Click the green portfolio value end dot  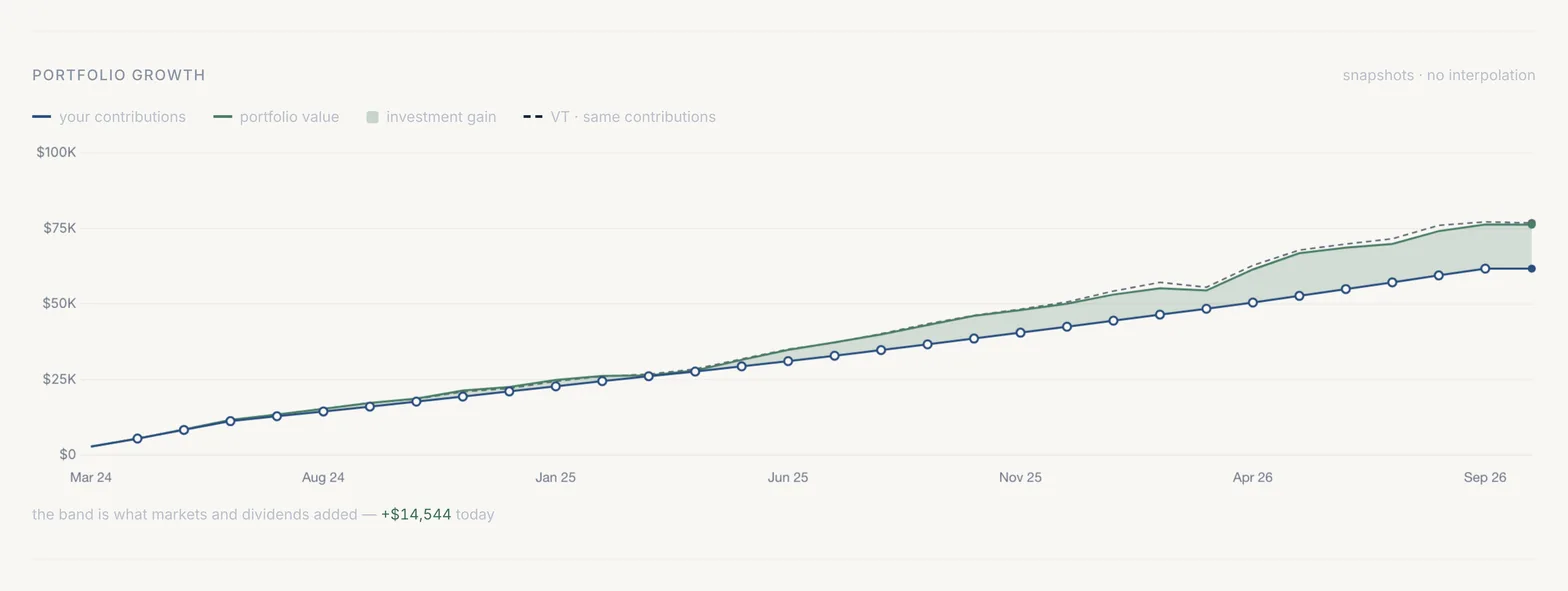pyautogui.click(x=1531, y=224)
